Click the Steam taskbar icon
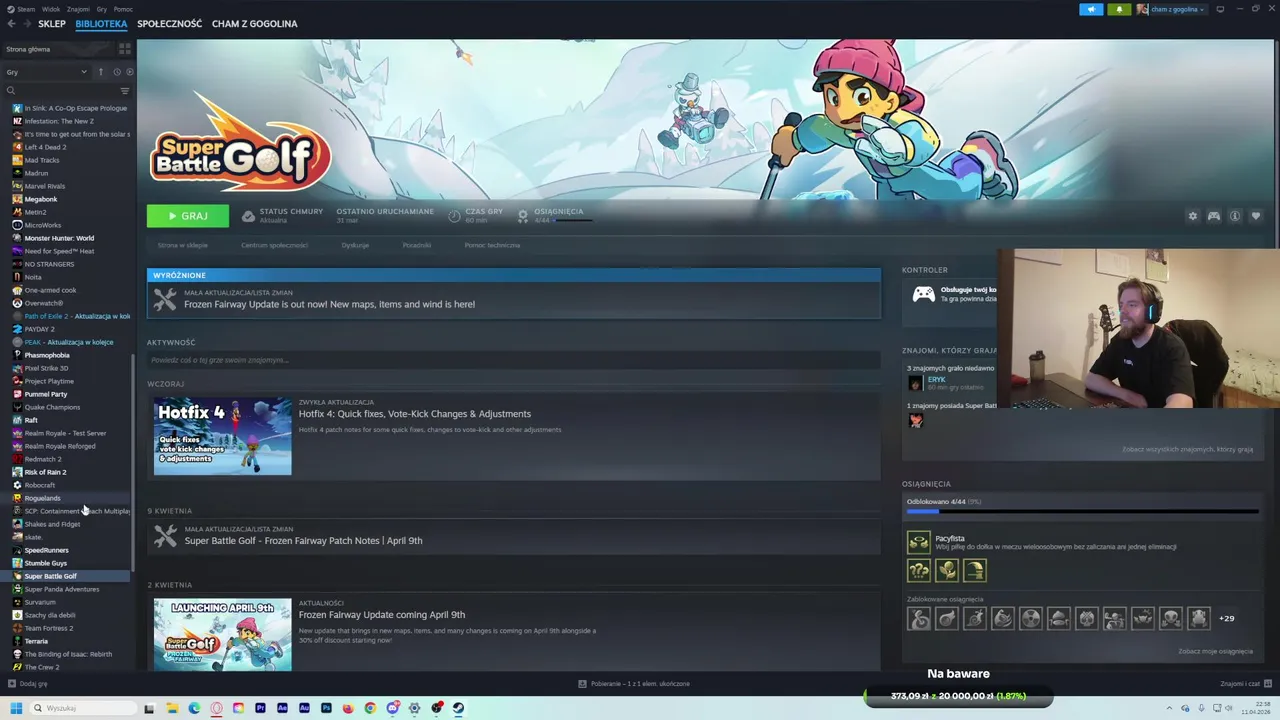1280x720 pixels. (459, 708)
